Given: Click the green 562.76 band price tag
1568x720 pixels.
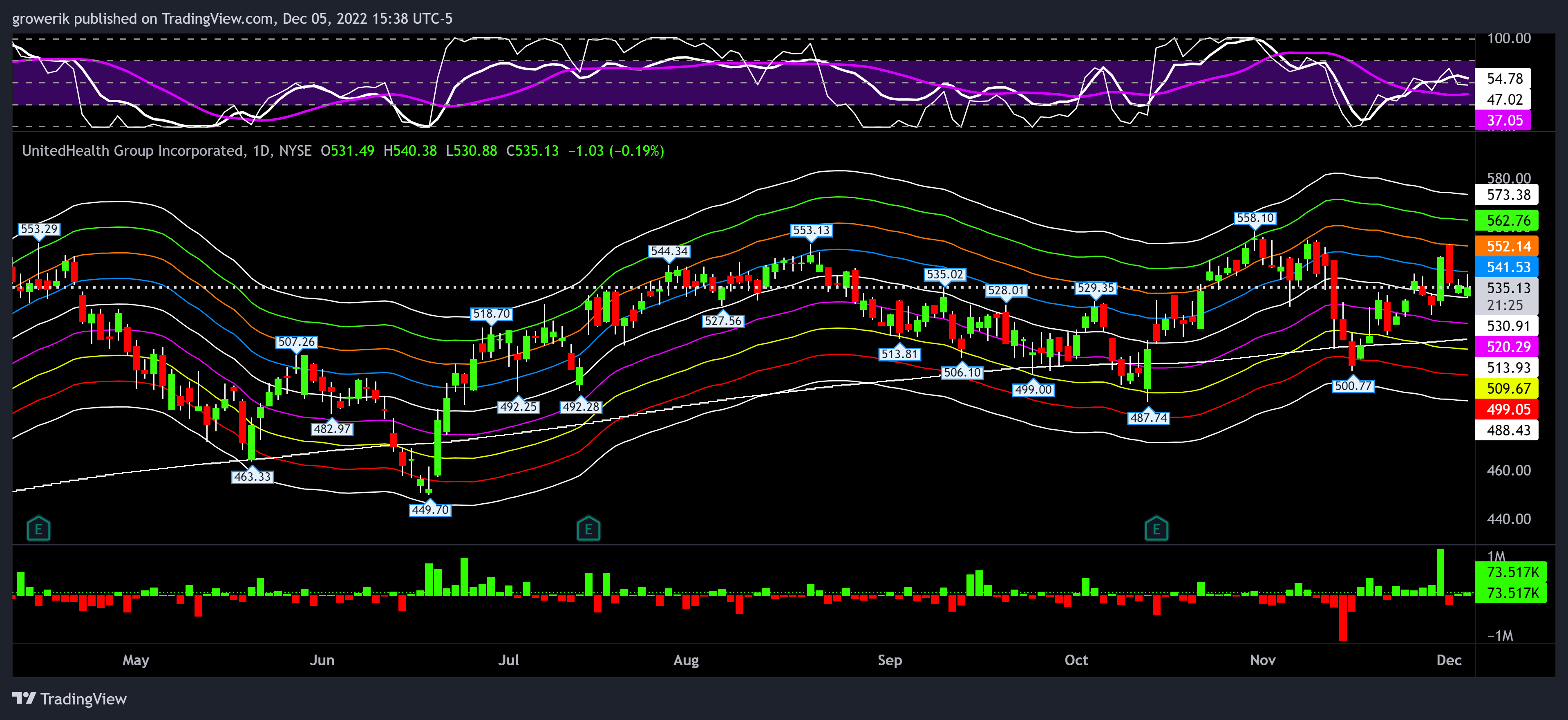Looking at the screenshot, I should [x=1507, y=220].
